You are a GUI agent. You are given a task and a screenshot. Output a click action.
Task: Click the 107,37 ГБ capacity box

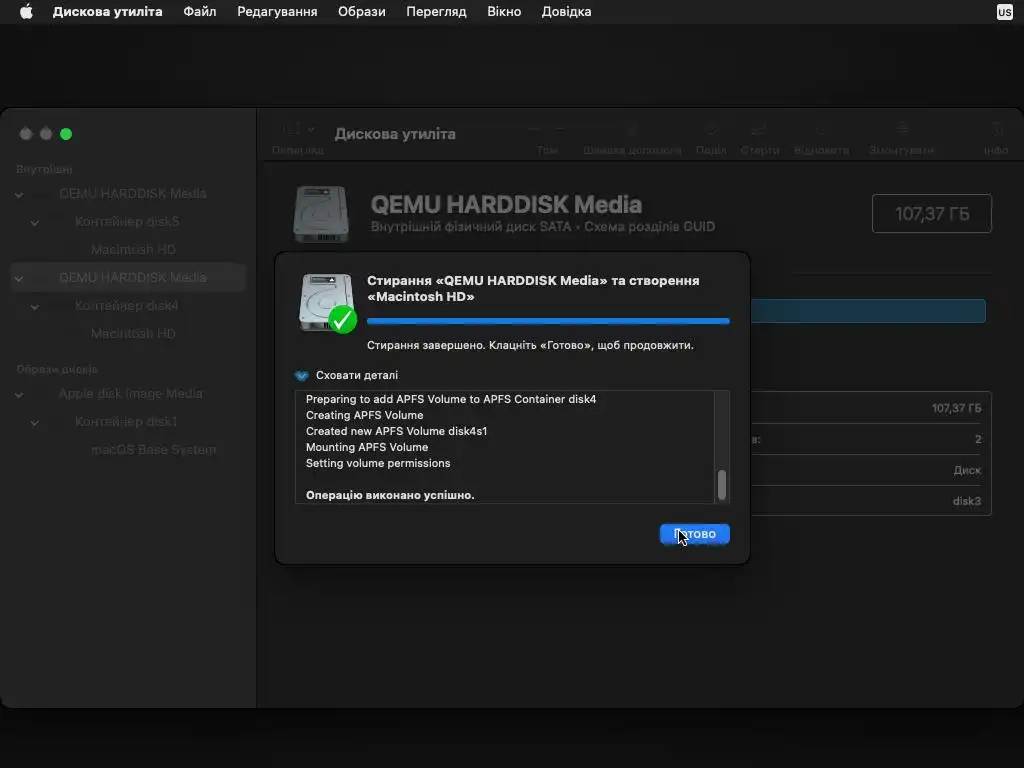(x=932, y=214)
